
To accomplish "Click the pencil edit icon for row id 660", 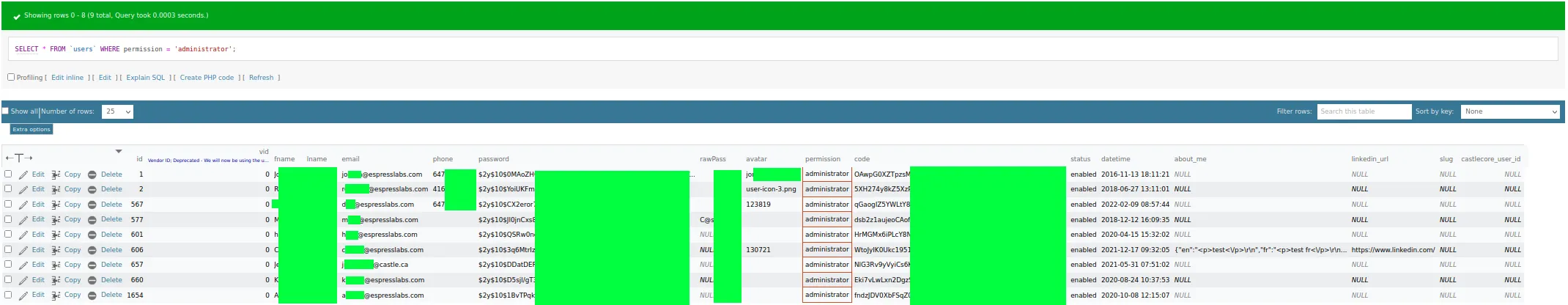I will 23,280.
